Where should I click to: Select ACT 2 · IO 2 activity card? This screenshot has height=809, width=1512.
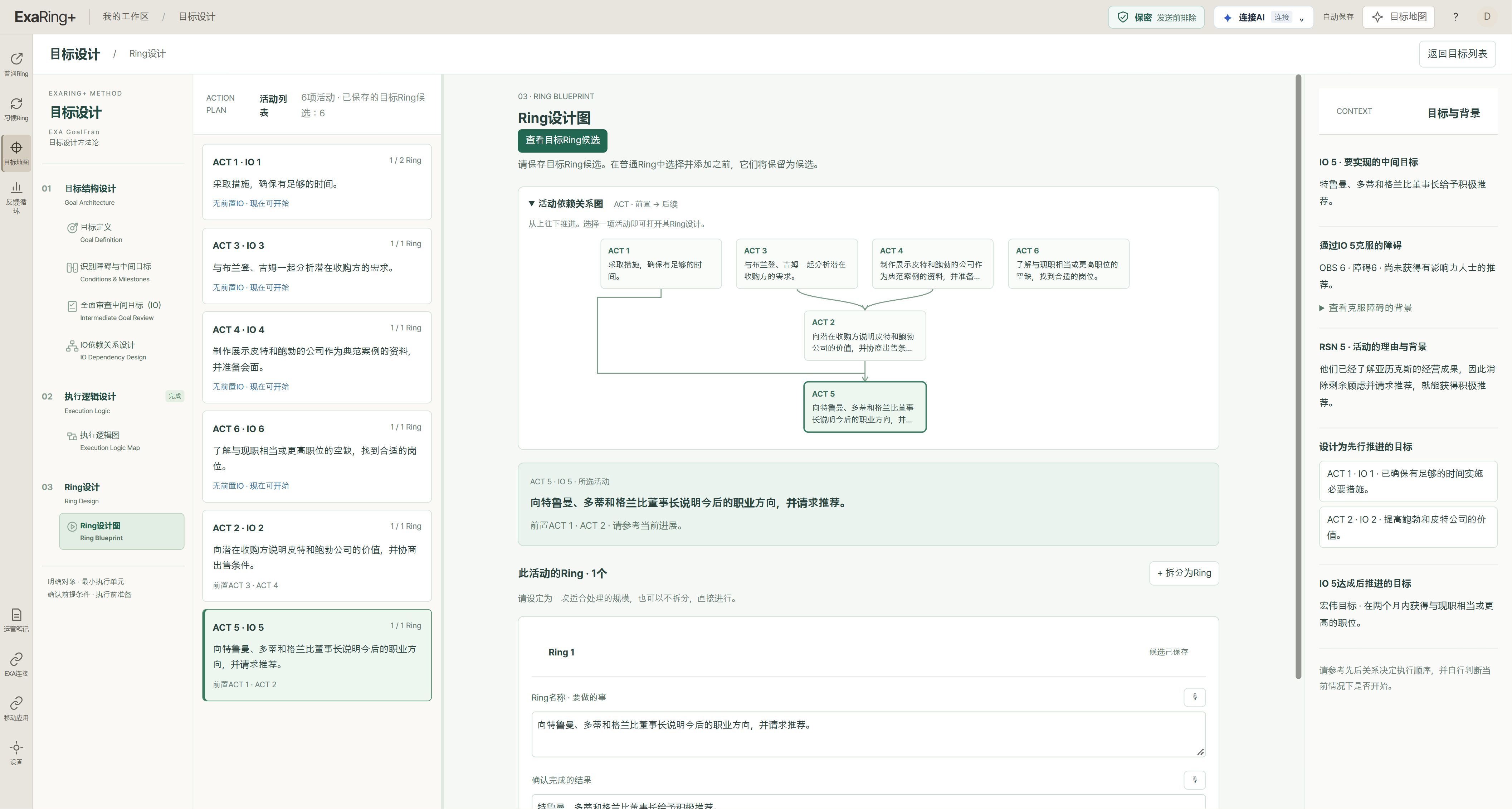(317, 555)
